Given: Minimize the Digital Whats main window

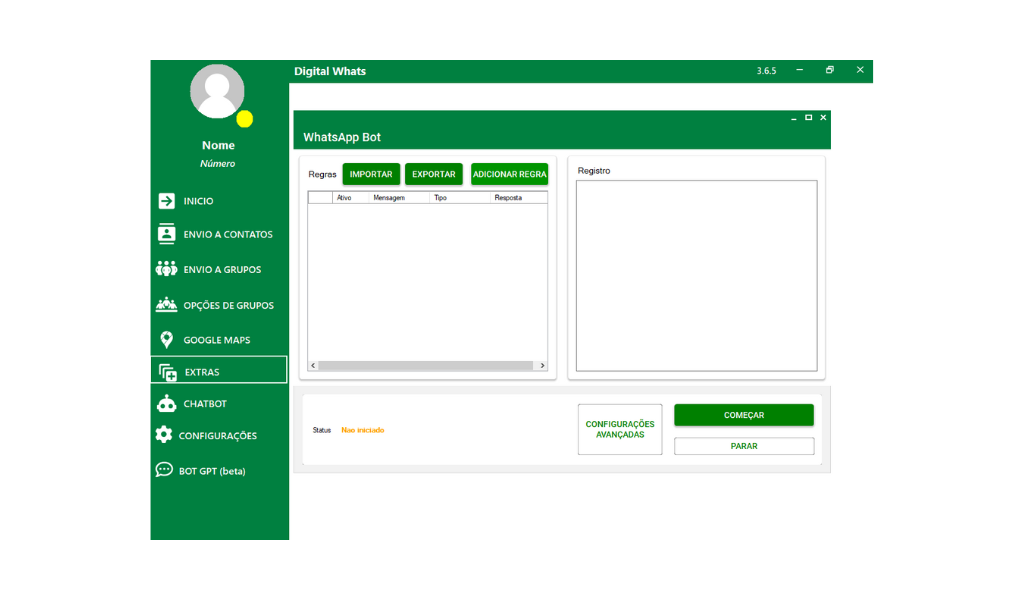Looking at the screenshot, I should (799, 70).
